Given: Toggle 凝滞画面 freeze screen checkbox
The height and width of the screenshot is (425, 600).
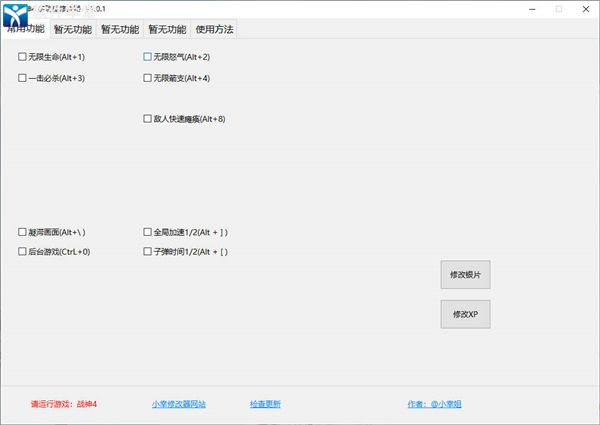Looking at the screenshot, I should tap(23, 232).
